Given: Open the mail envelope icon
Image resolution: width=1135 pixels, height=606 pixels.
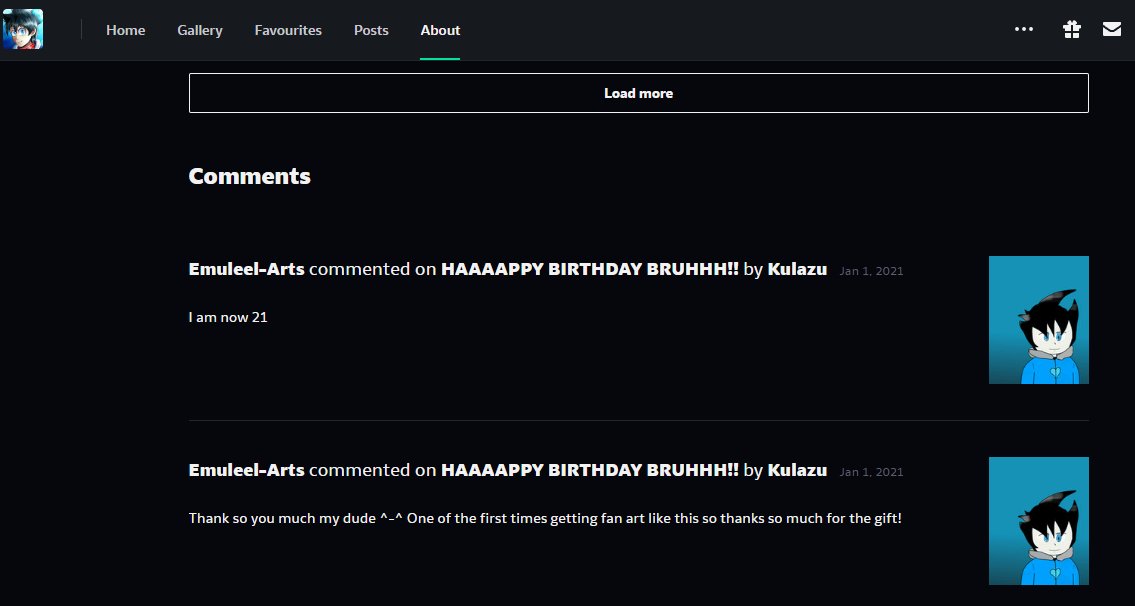Looking at the screenshot, I should [1112, 29].
